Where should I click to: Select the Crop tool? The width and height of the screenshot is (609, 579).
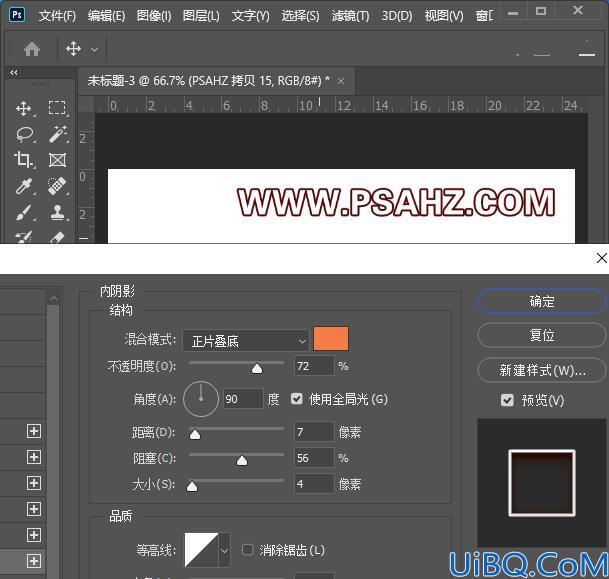tap(23, 160)
